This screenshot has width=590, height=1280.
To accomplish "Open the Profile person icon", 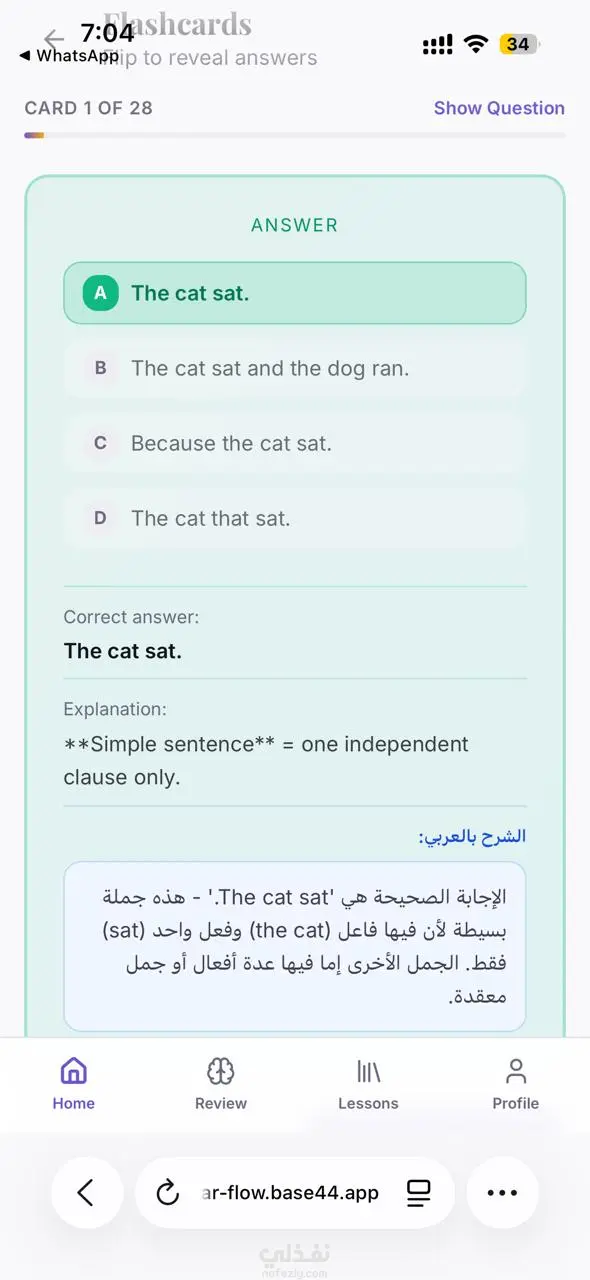I will point(516,1071).
